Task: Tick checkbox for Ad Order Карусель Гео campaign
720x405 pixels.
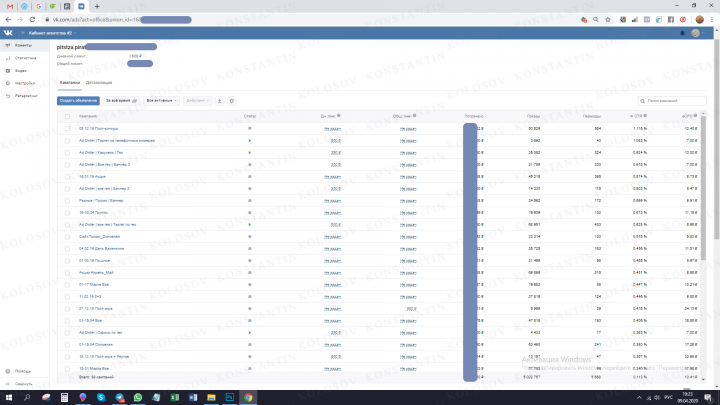Action: pyautogui.click(x=67, y=152)
